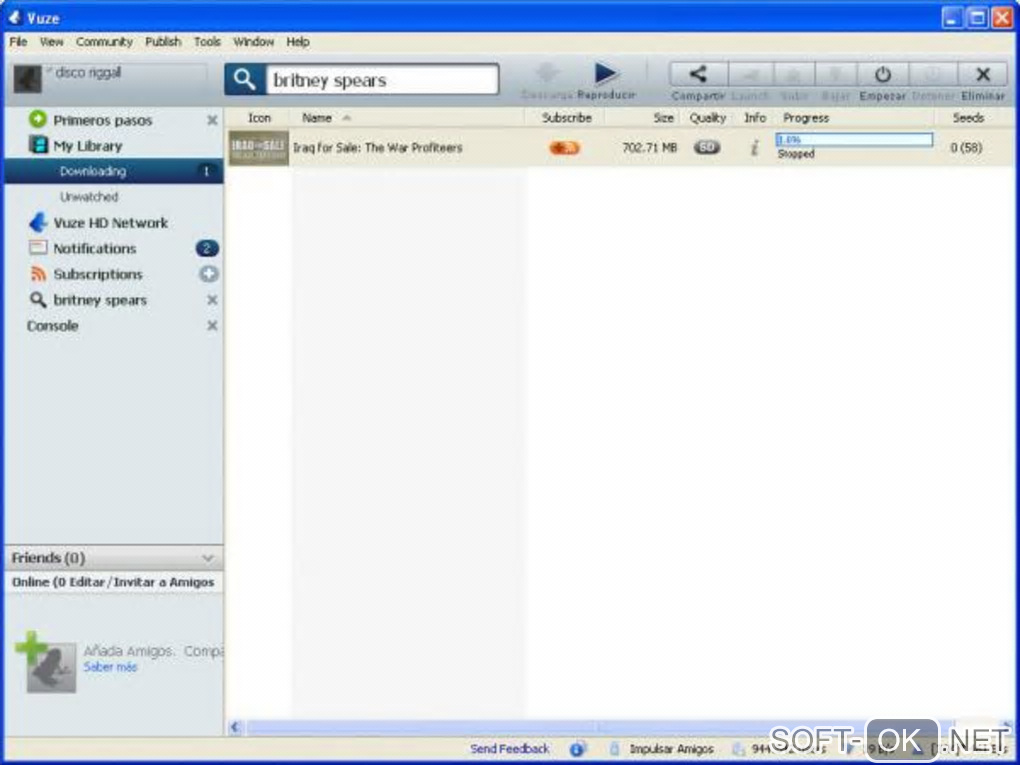Screen dimensions: 1020x765
Task: Click the 702.71 MB size cell
Action: pos(649,148)
